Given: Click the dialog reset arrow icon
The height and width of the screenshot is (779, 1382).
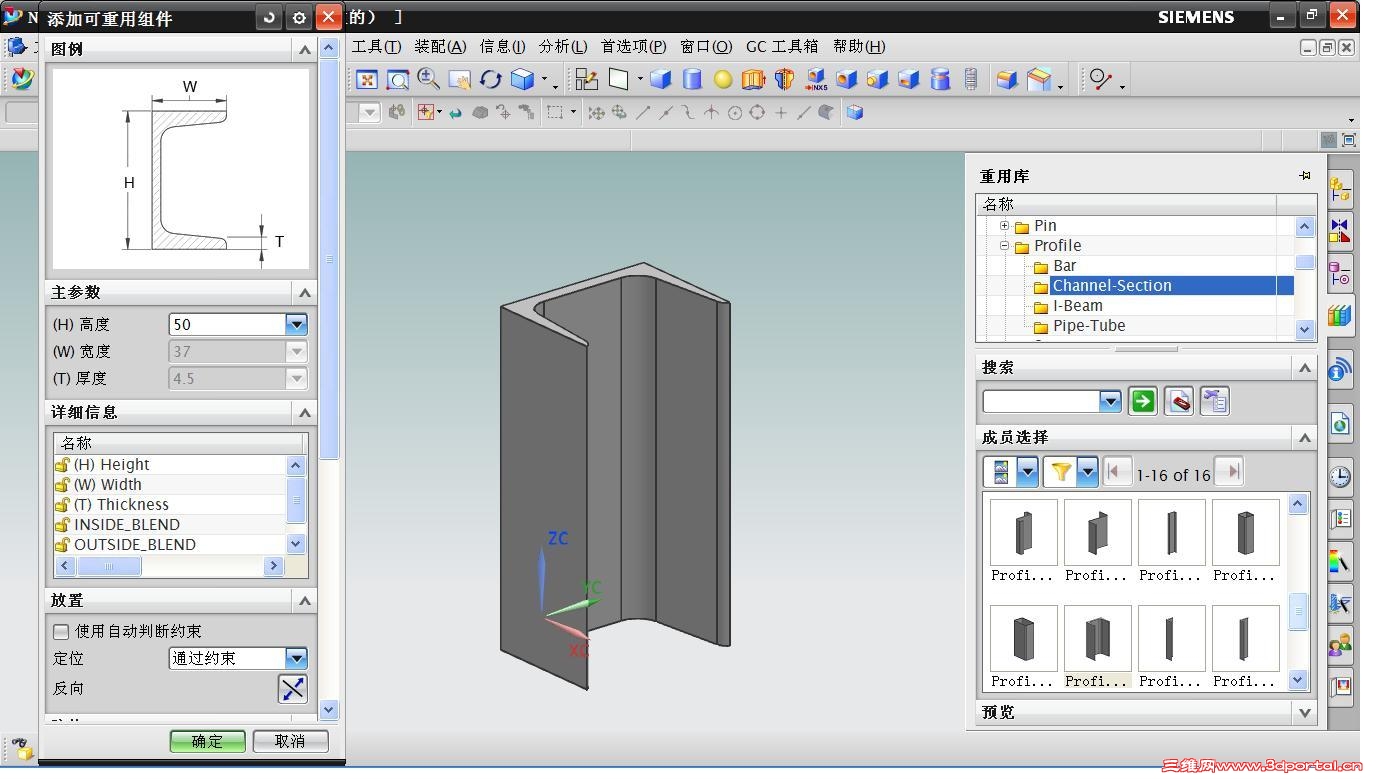Looking at the screenshot, I should [x=269, y=17].
